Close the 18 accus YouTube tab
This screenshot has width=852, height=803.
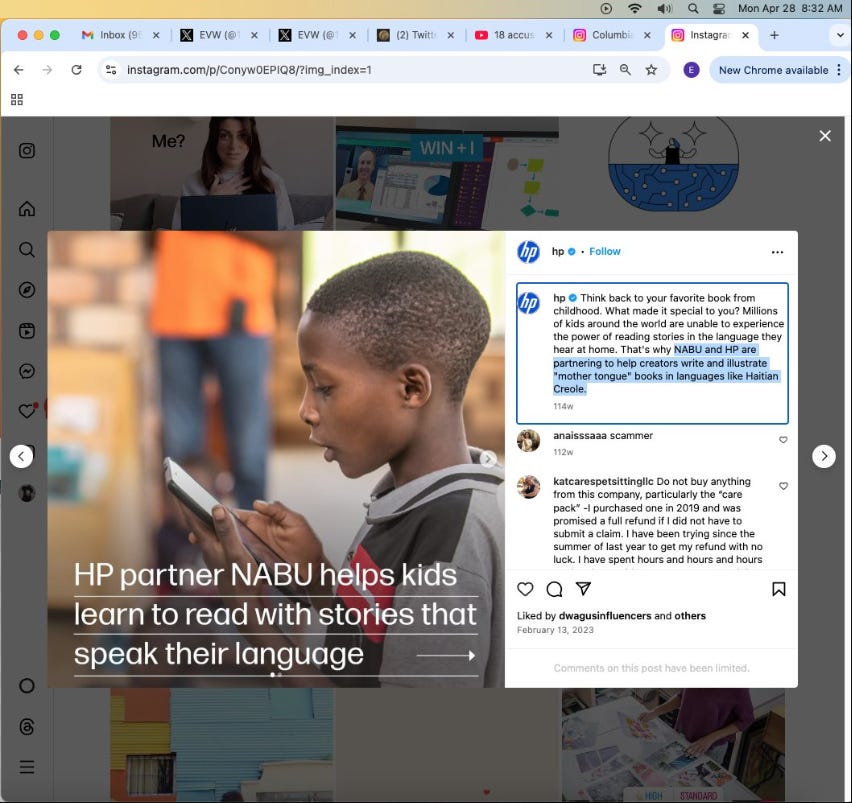(x=549, y=35)
